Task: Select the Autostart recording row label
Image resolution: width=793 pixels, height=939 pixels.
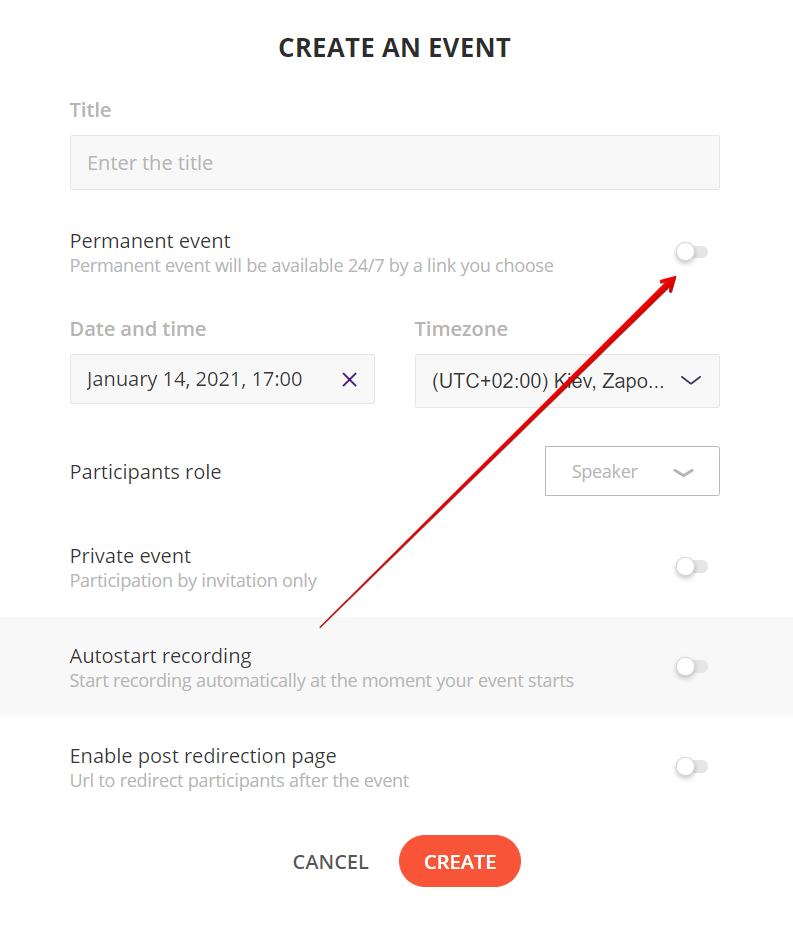Action: 161,656
